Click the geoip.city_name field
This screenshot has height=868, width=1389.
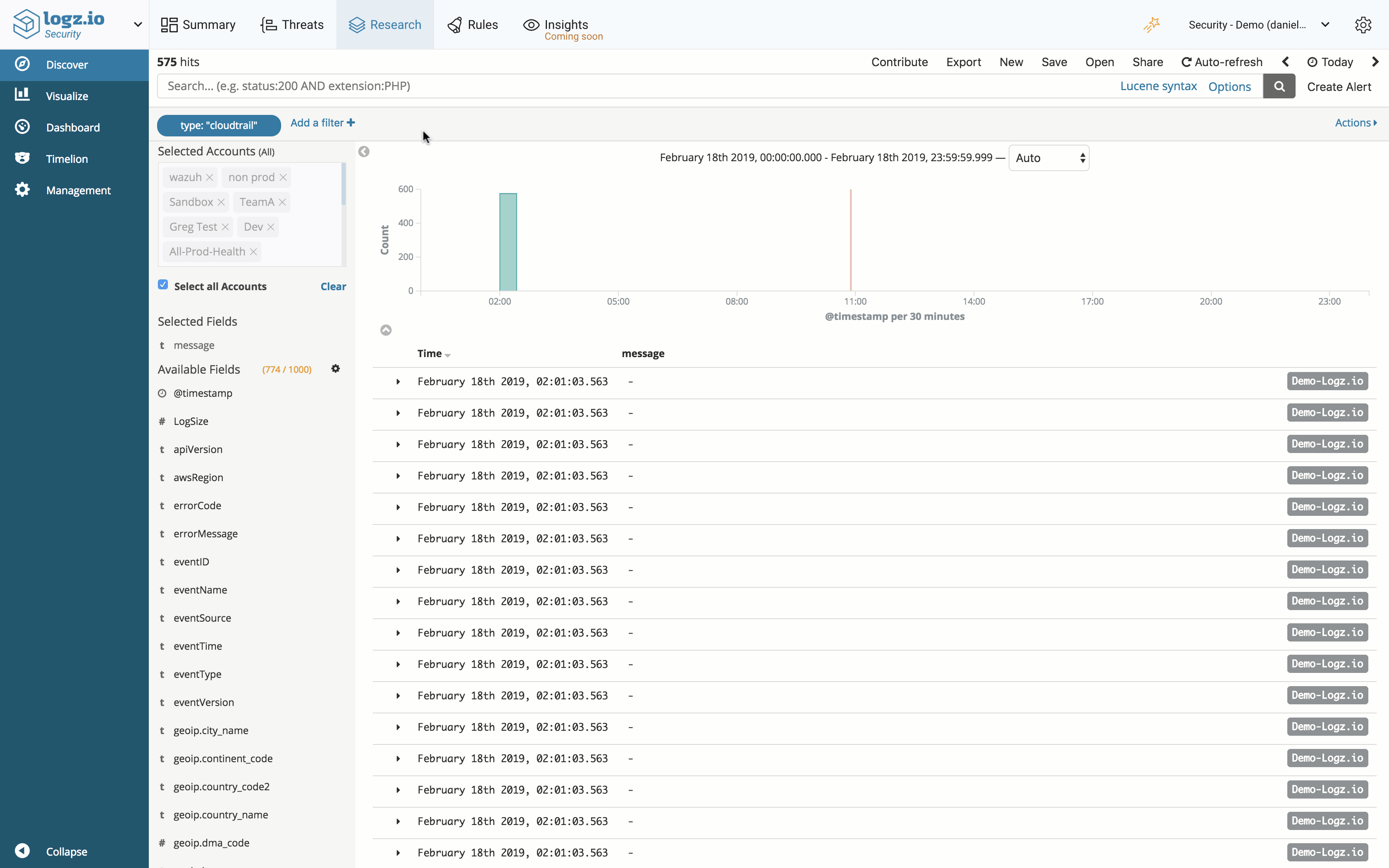tap(211, 730)
